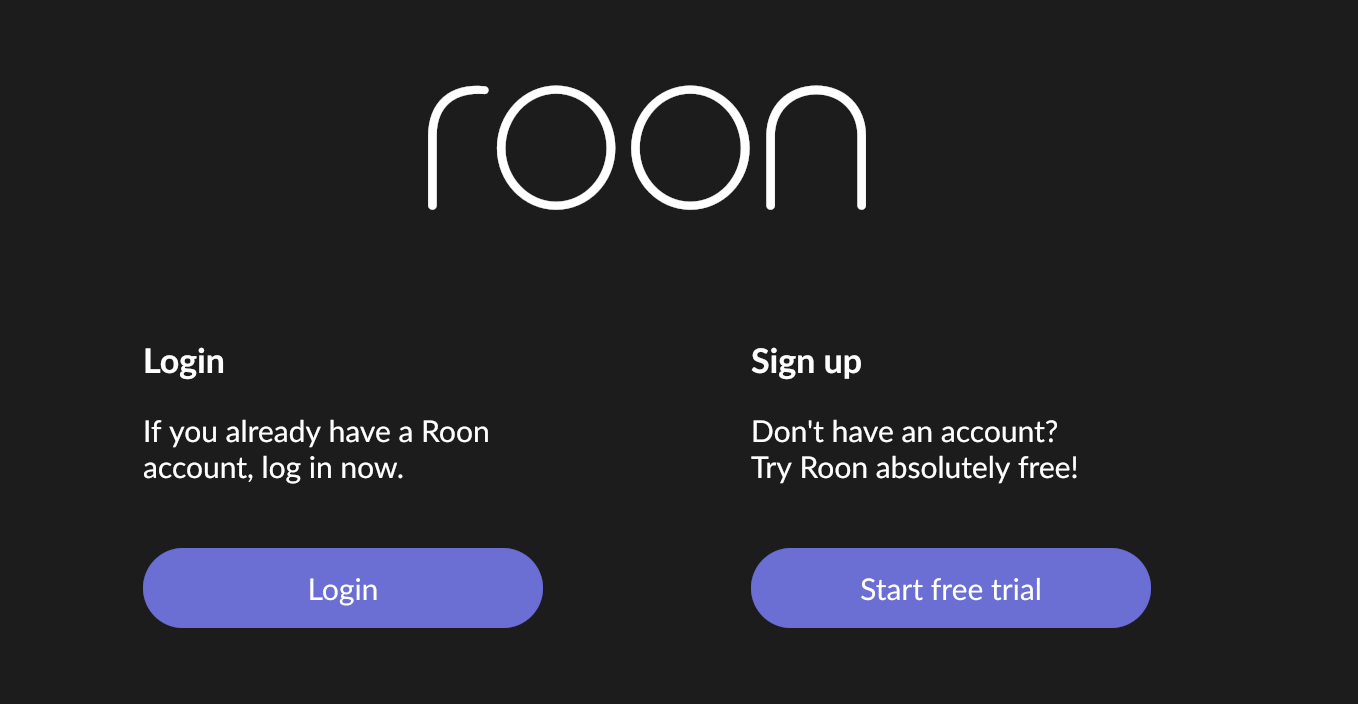Click the Roon logo
The image size is (1358, 704).
[647, 148]
